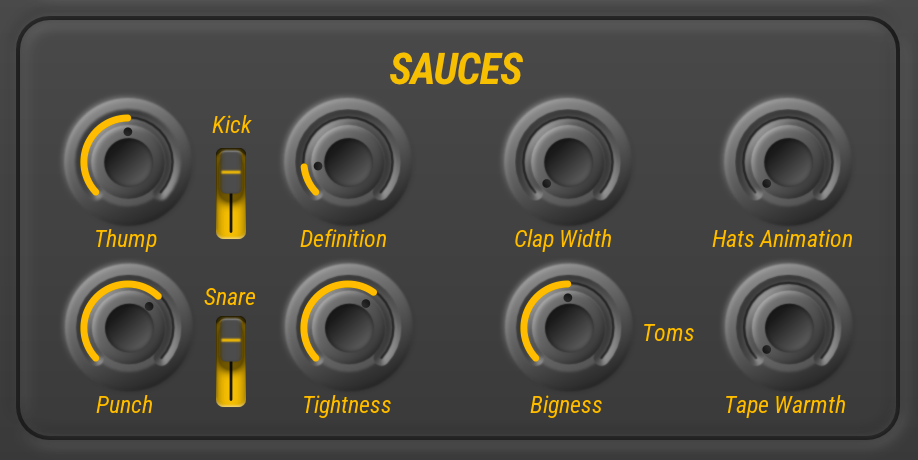Click the Snare label
The image size is (918, 460).
click(230, 297)
